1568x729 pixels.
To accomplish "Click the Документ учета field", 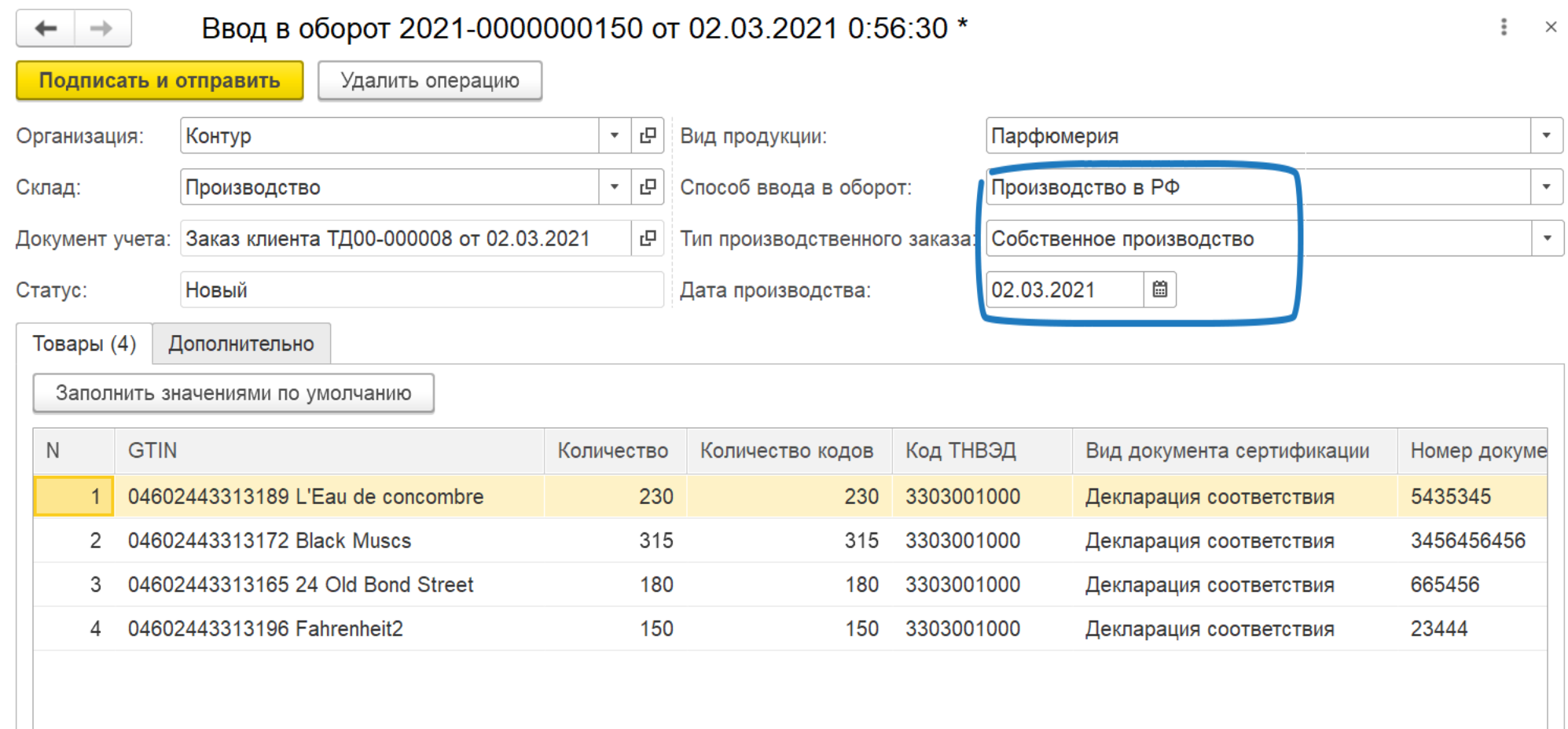I will 406,238.
